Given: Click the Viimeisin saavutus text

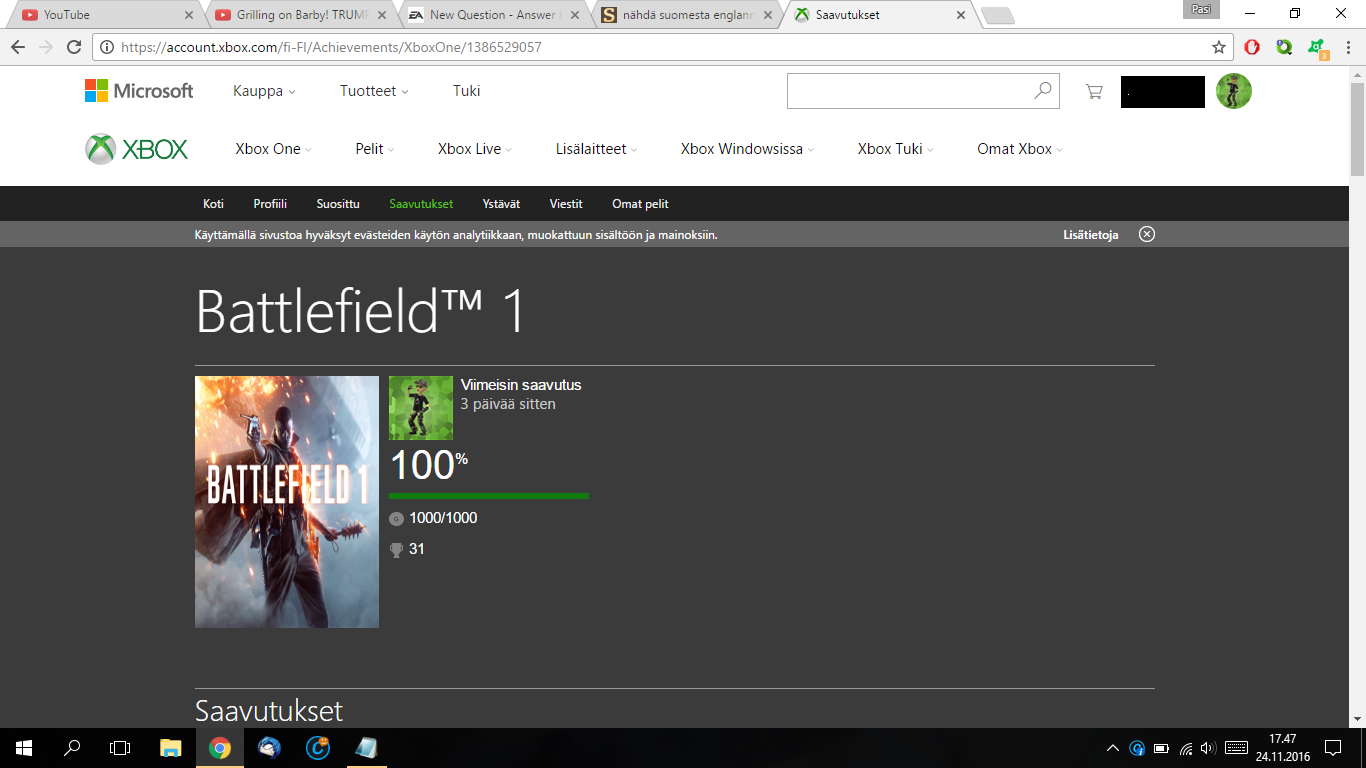Looking at the screenshot, I should [x=521, y=385].
